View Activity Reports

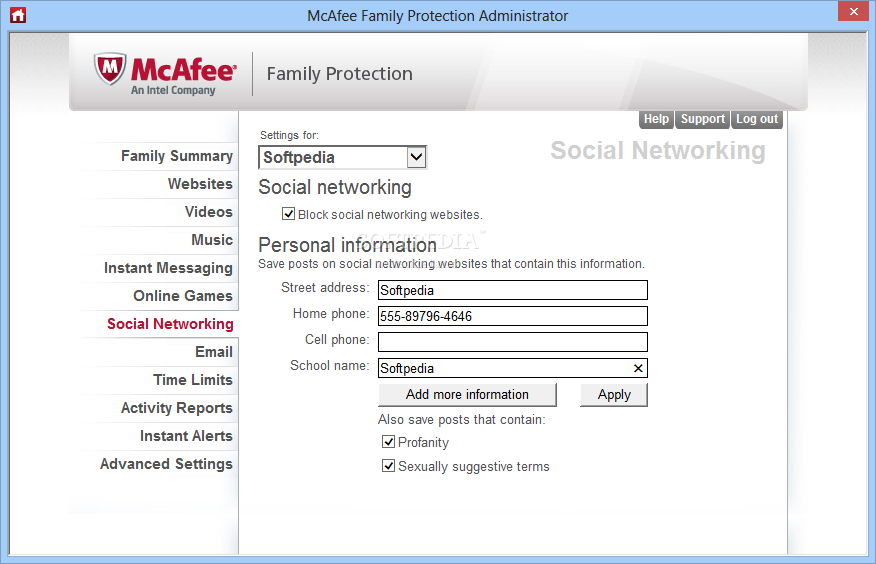(177, 408)
